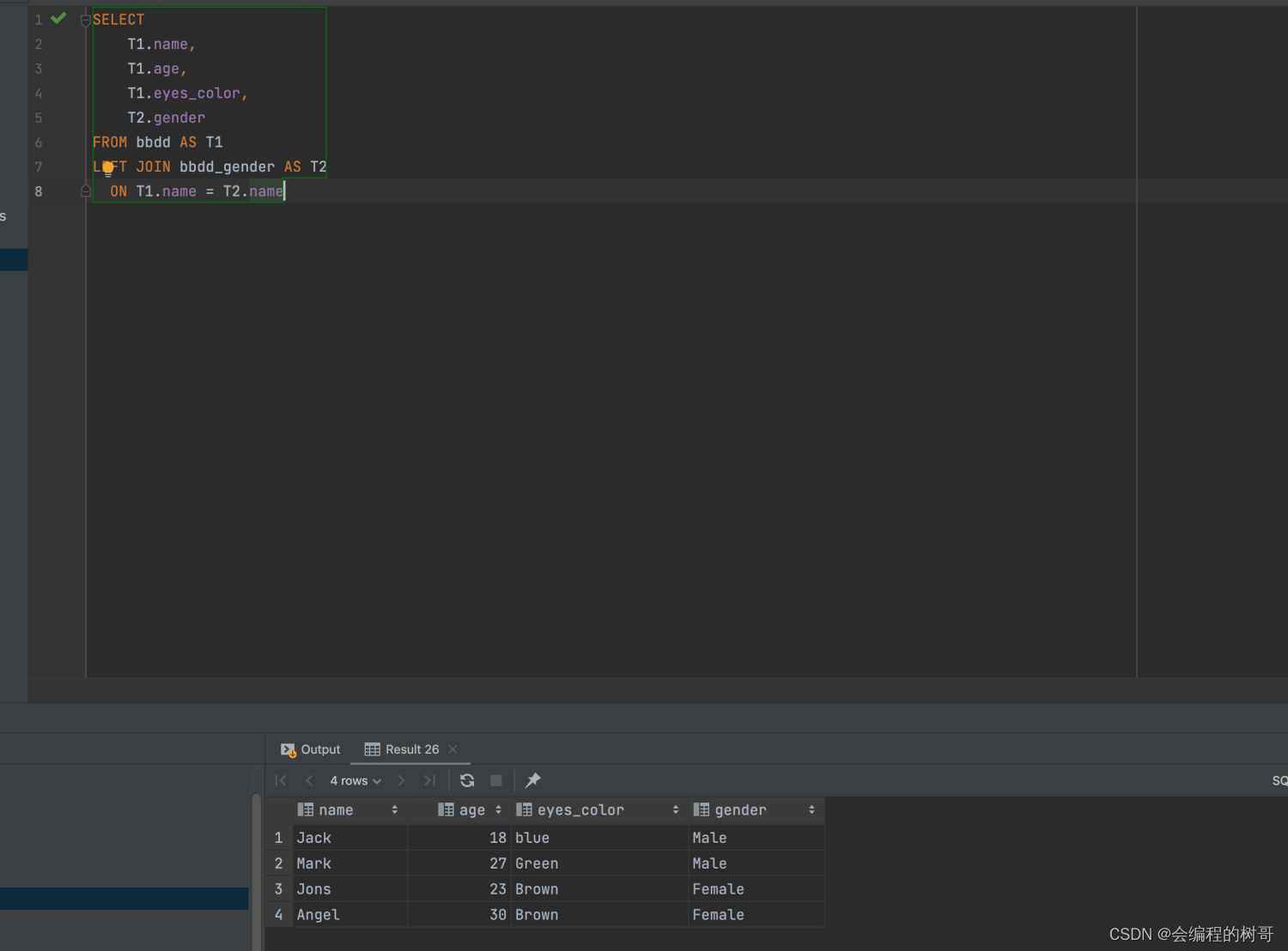Select the Female cell in Angel row

tap(756, 915)
